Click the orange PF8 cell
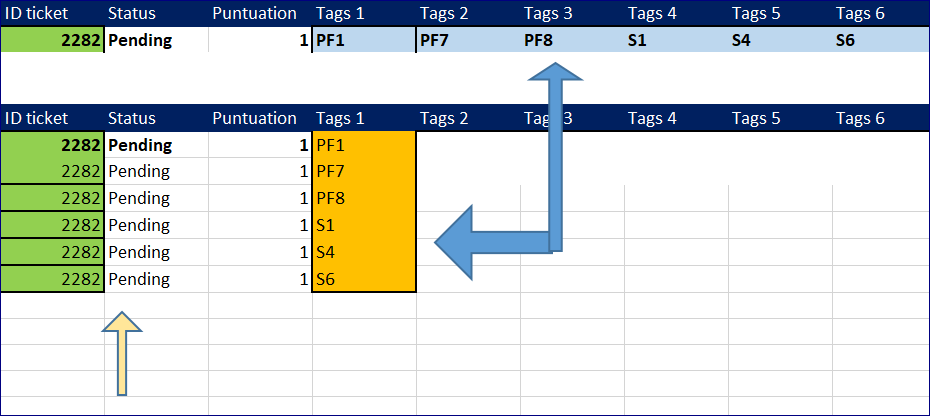The height and width of the screenshot is (416, 930). click(x=364, y=198)
